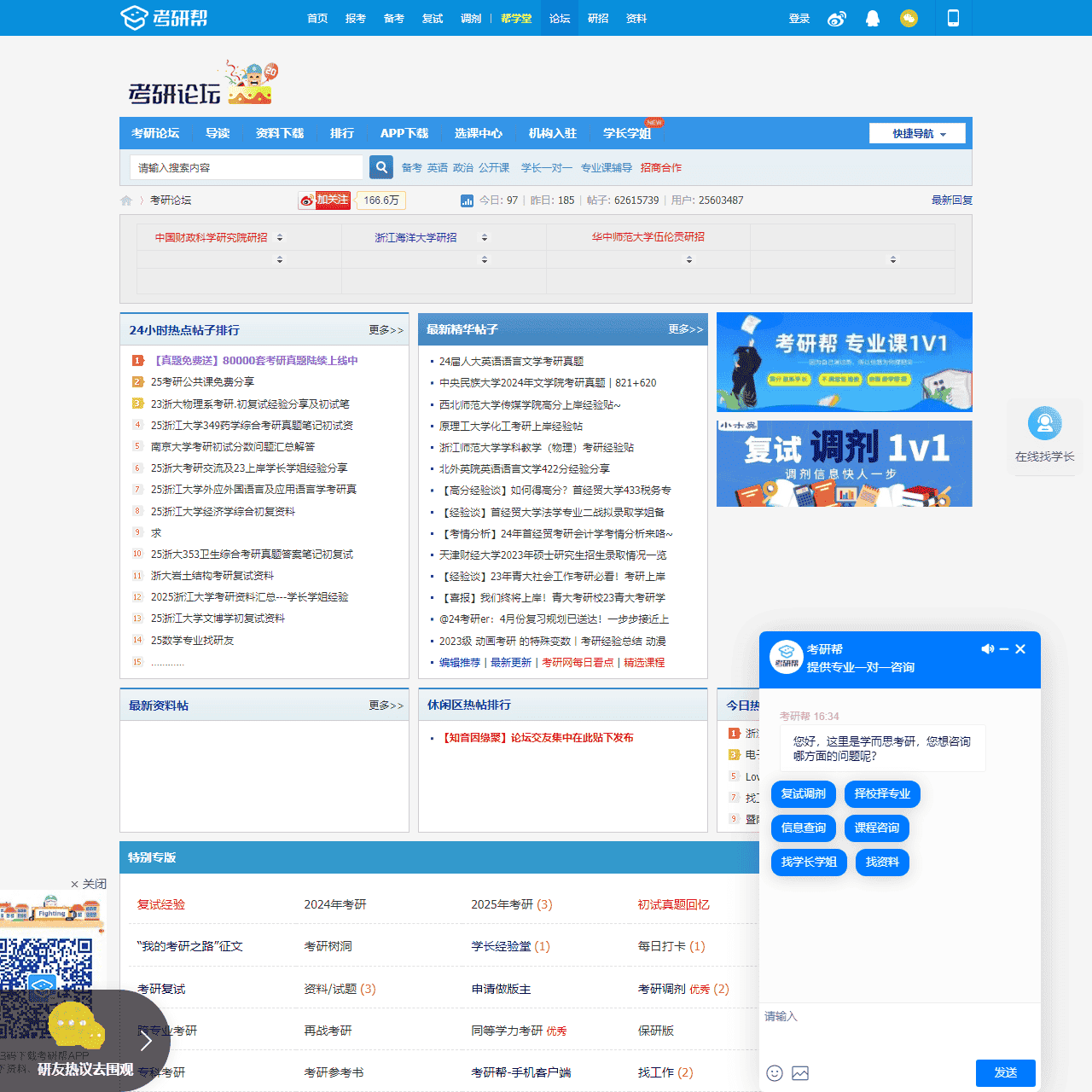Insert an emoji using the smiley icon
This screenshot has height=1092, width=1092.
coord(775,1073)
